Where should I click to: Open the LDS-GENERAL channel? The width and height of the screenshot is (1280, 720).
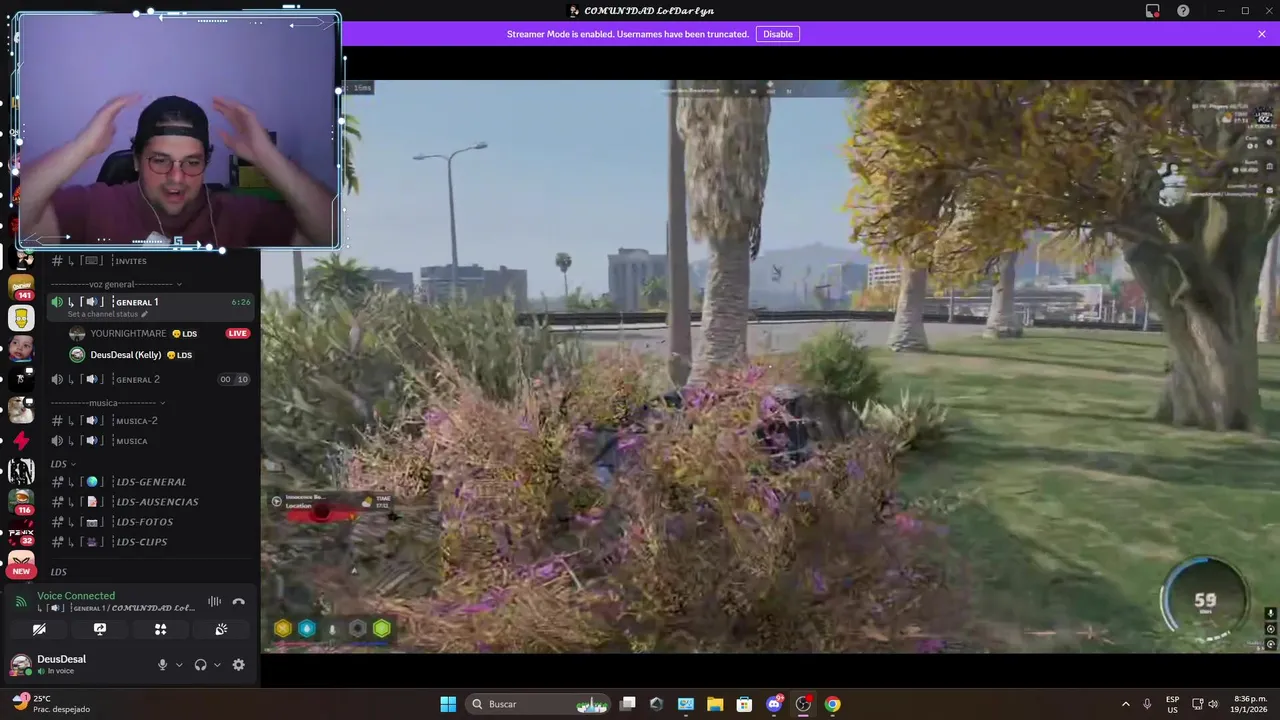(152, 482)
